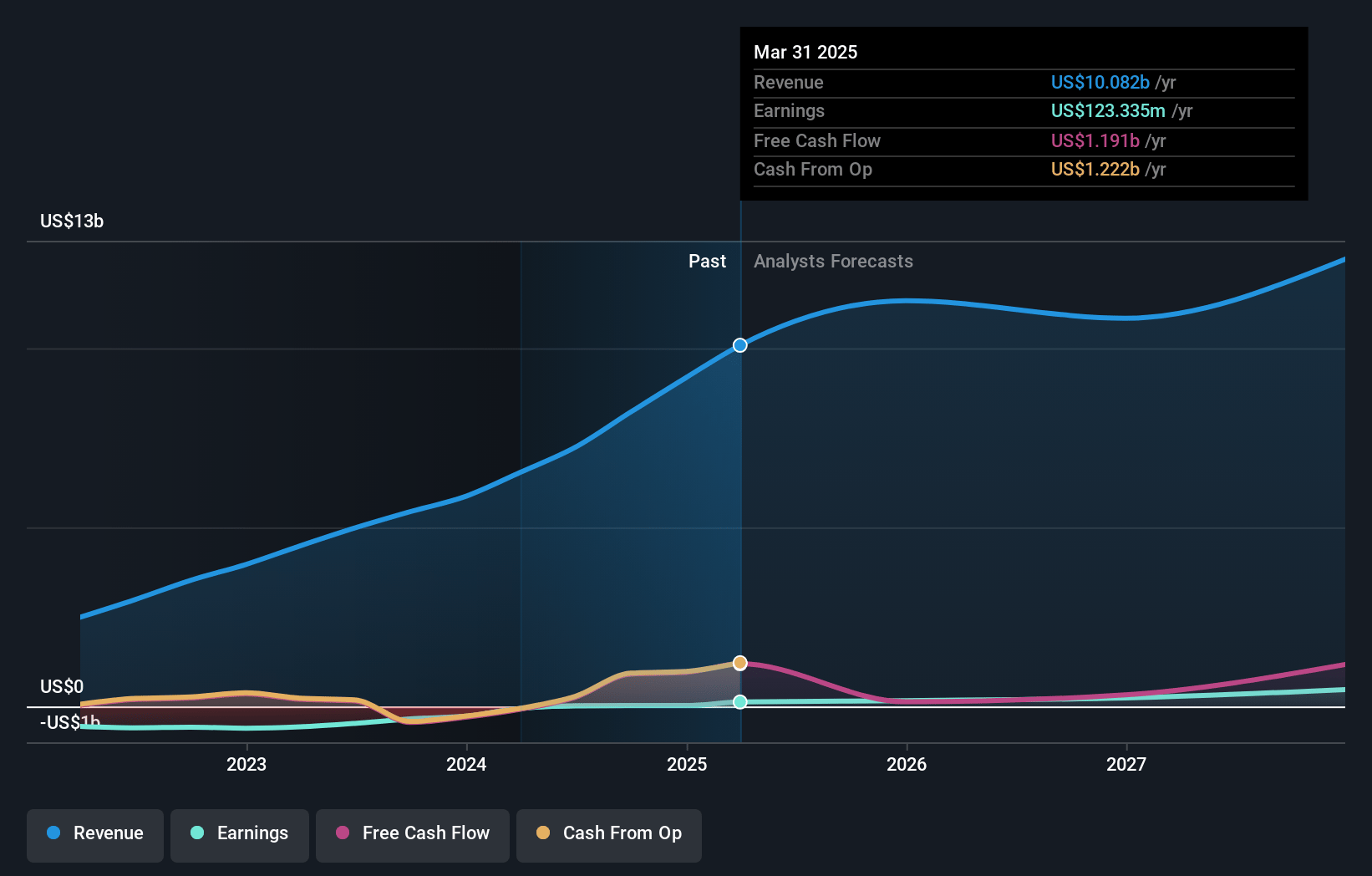Toggle the Revenue legend button

(x=95, y=835)
